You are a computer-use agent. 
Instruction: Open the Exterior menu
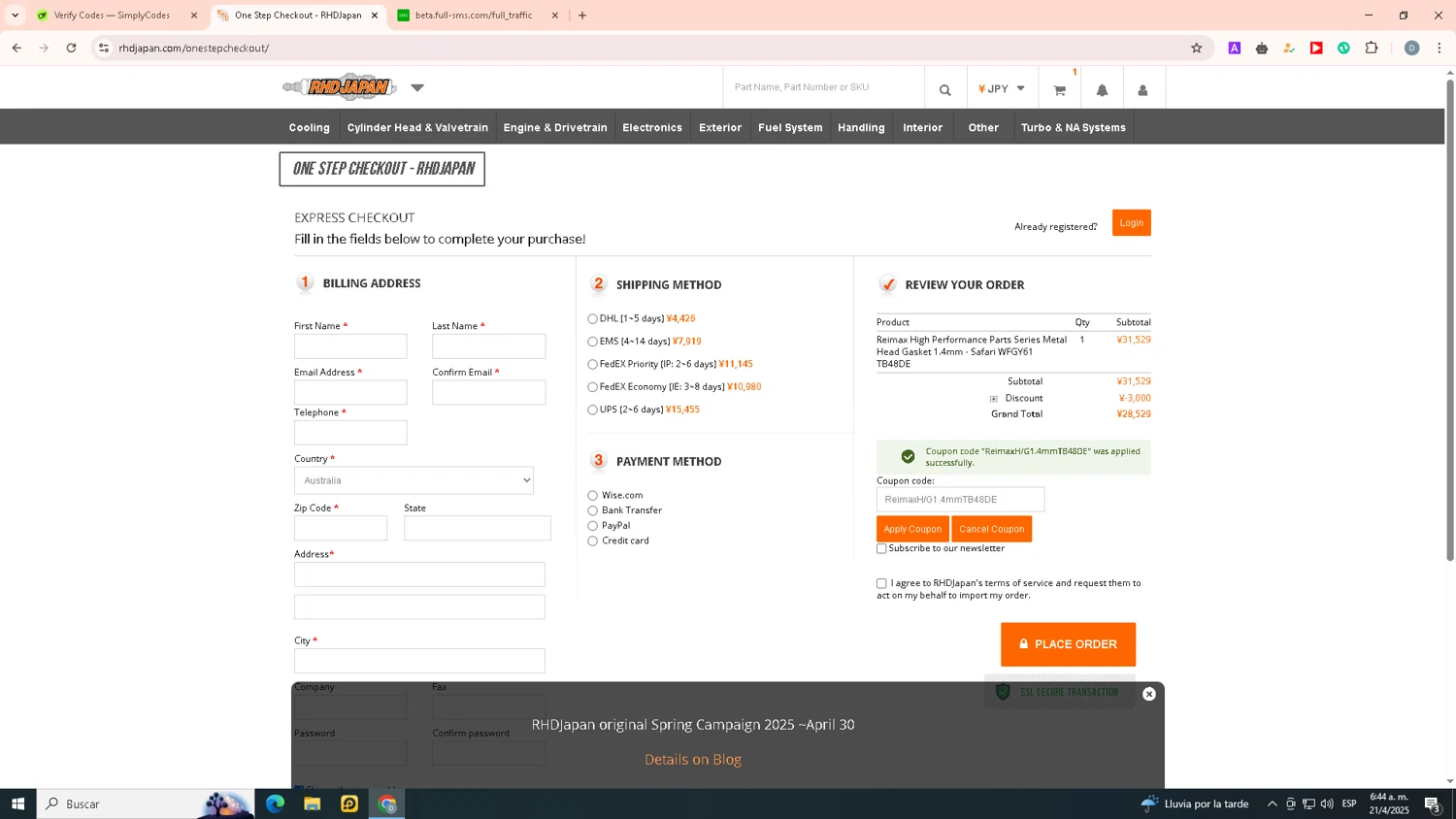point(720,127)
